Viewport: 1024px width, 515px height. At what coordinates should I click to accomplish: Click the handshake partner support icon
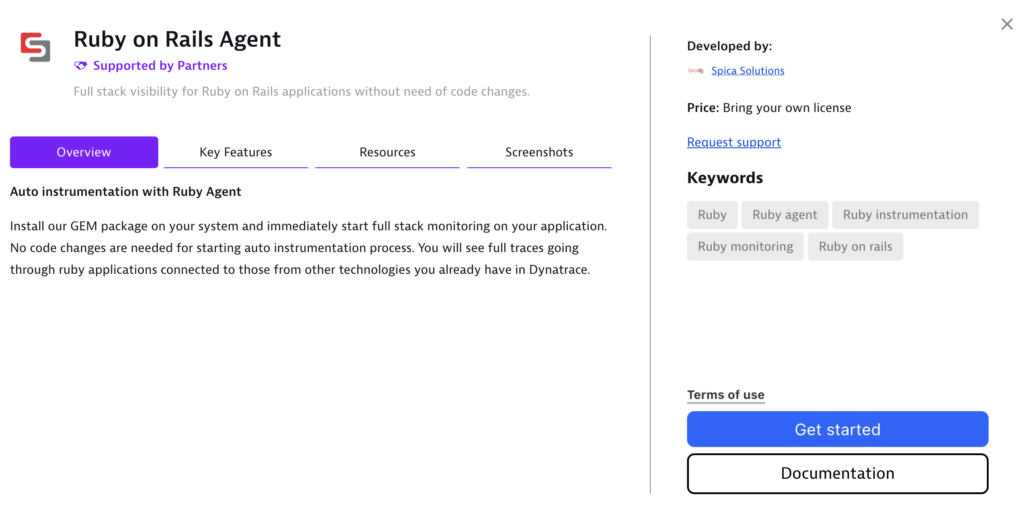(80, 65)
